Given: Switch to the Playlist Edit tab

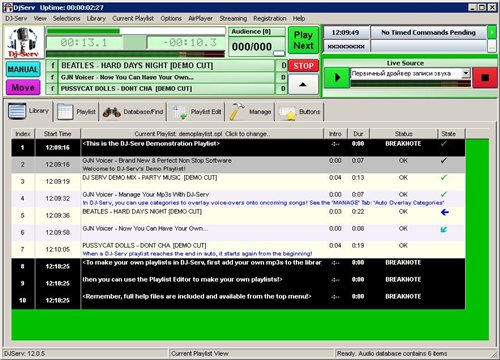Looking at the screenshot, I should point(196,112).
